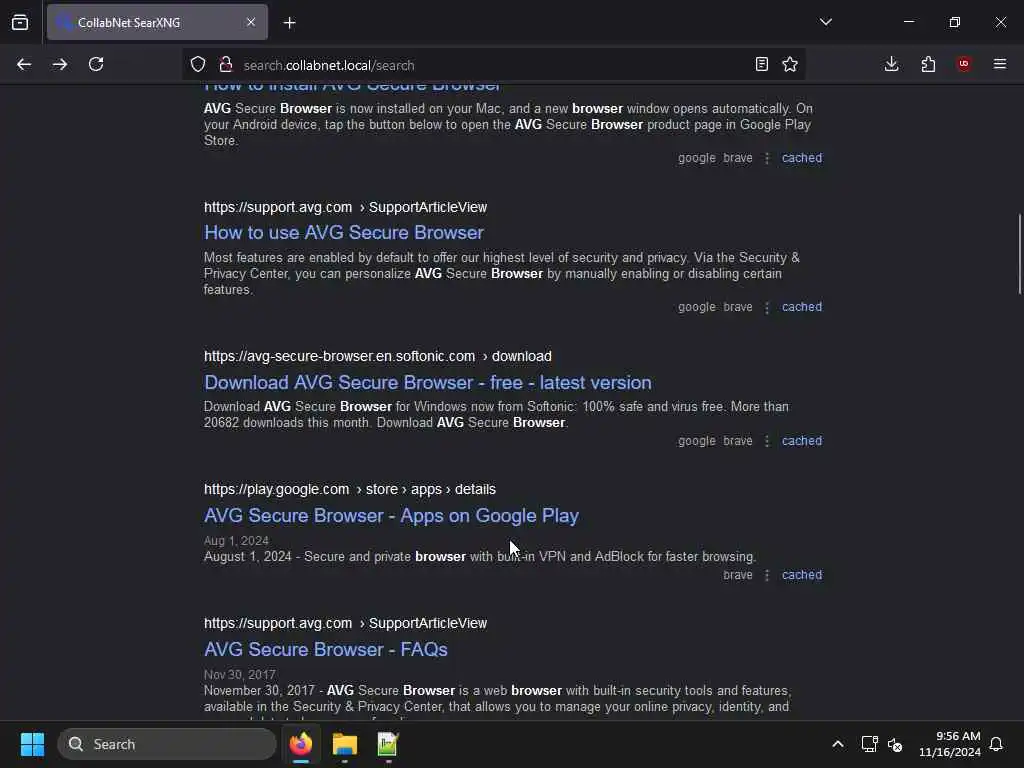Click page vertical scrollbar thumb
Viewport: 1024px width, 768px height.
click(1019, 254)
